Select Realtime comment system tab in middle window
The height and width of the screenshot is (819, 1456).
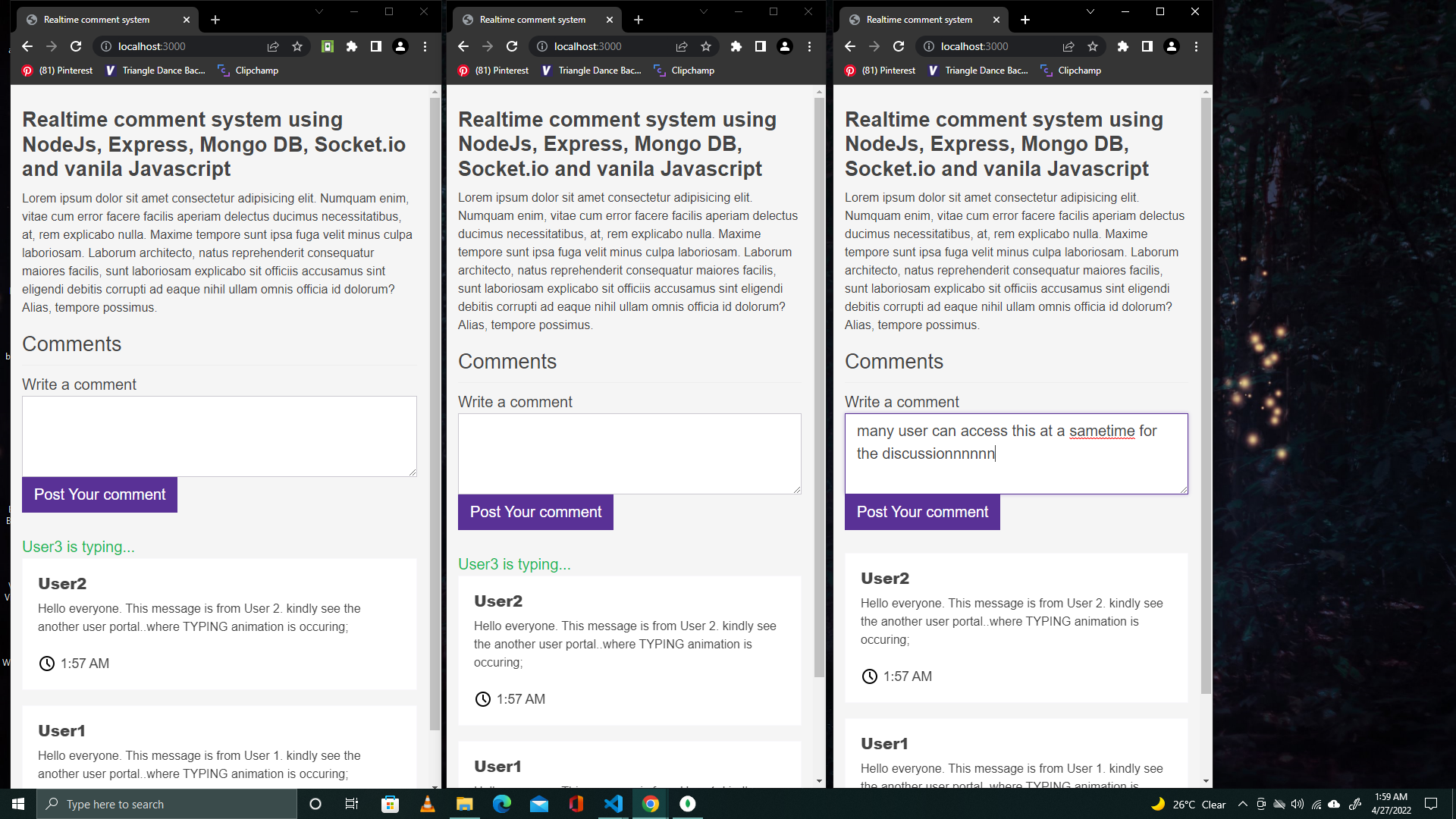(x=532, y=20)
